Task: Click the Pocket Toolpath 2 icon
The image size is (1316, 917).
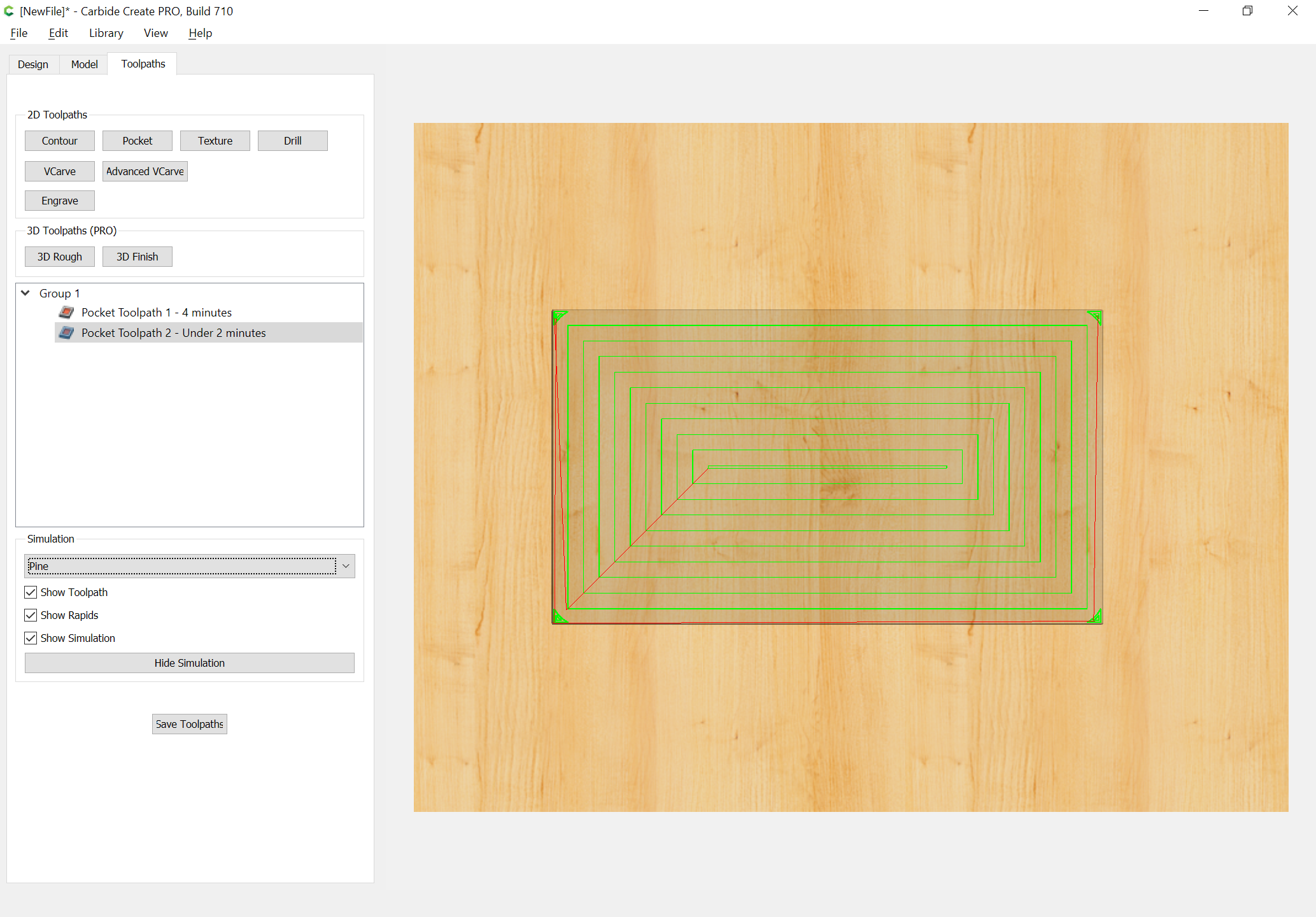Action: [x=66, y=332]
